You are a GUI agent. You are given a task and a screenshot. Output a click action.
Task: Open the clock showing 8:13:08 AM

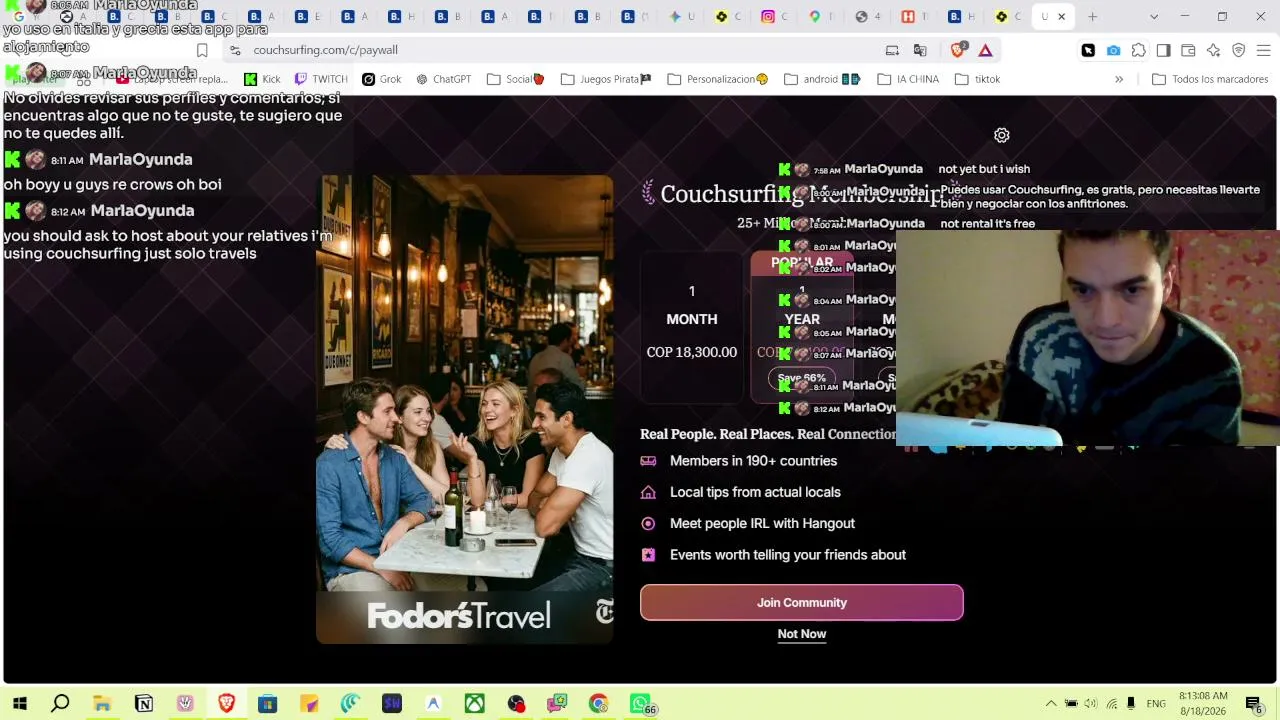coord(1203,703)
